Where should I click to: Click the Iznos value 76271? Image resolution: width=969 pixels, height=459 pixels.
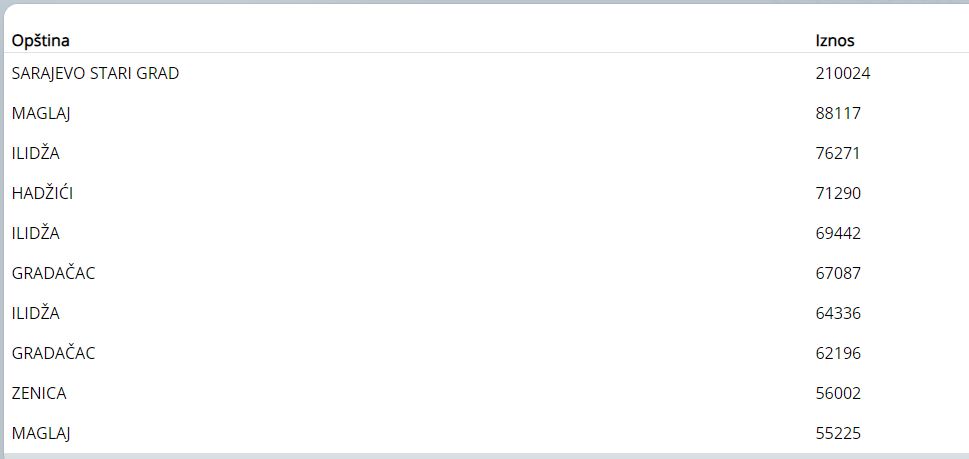click(838, 153)
